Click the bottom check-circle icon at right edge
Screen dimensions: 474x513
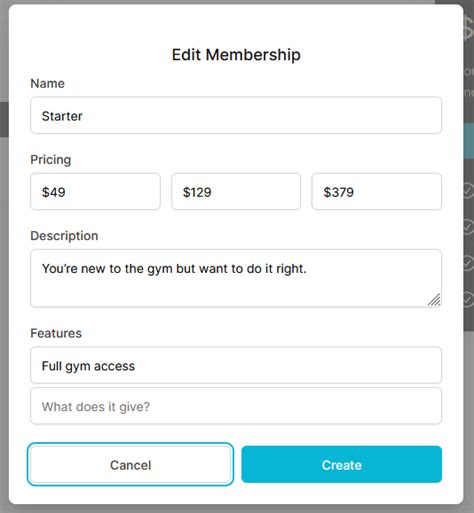pos(469,299)
